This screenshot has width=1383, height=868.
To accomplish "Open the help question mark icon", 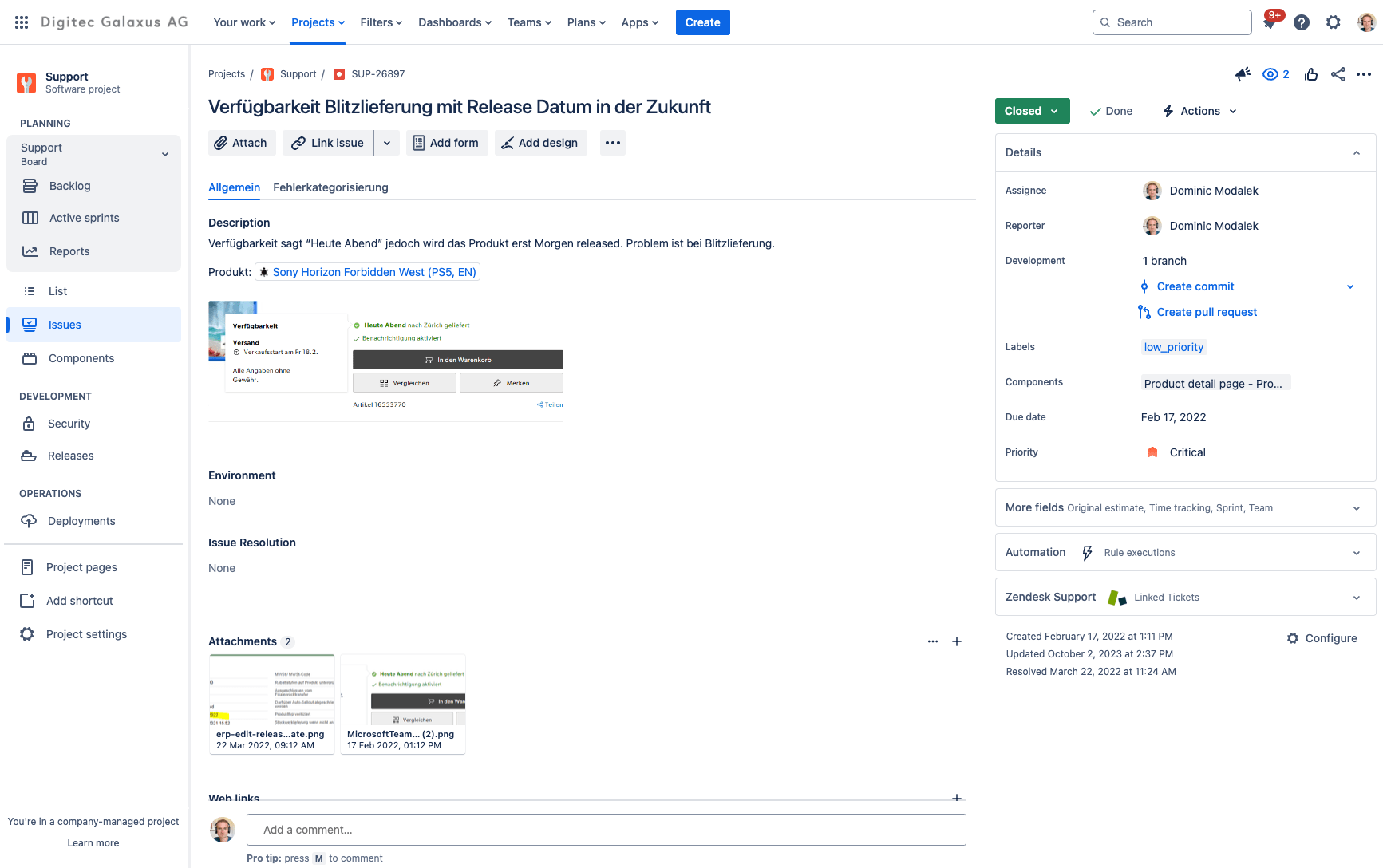I will click(x=1302, y=22).
